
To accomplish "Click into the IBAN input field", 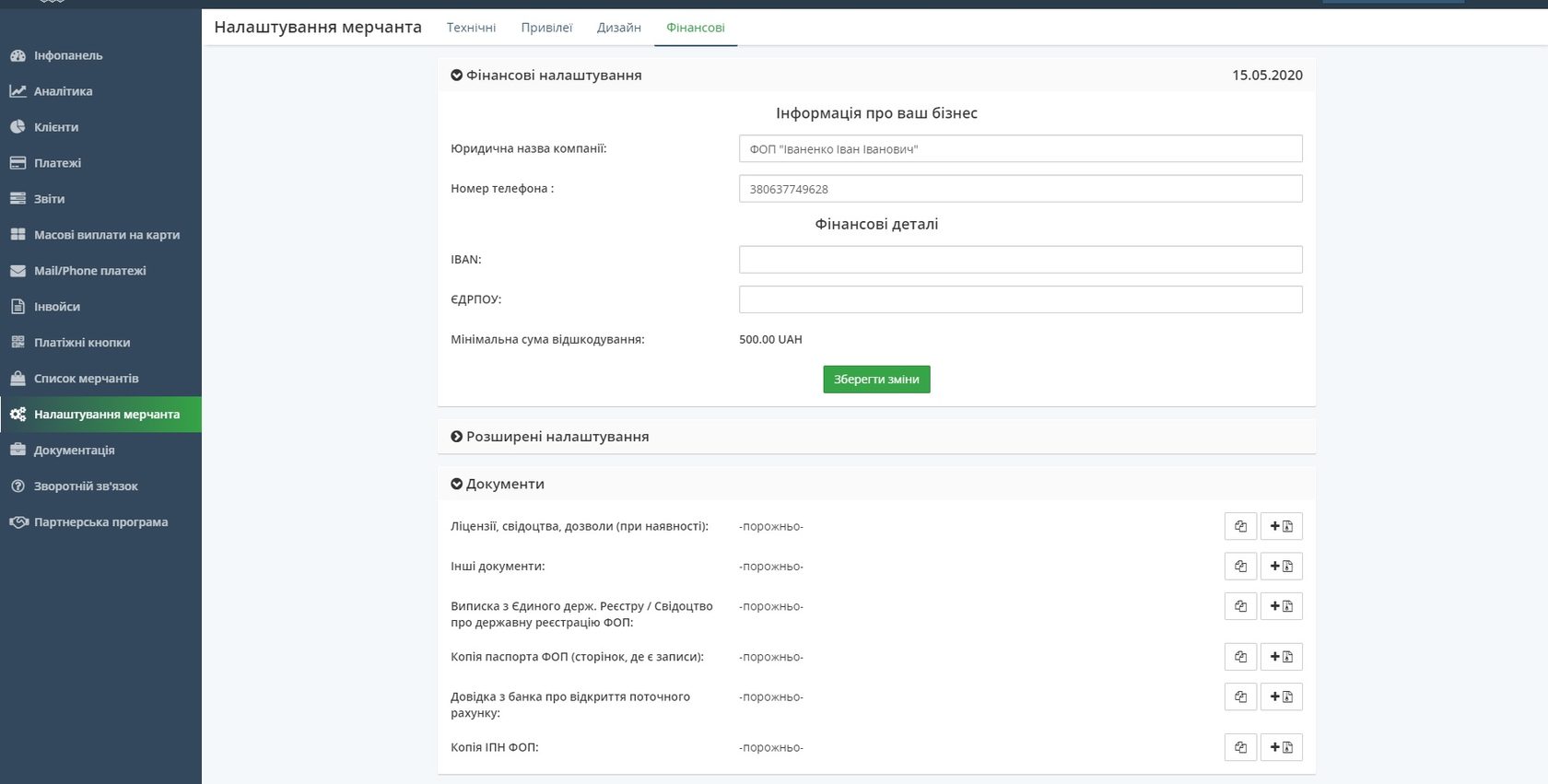I will pyautogui.click(x=1020, y=260).
